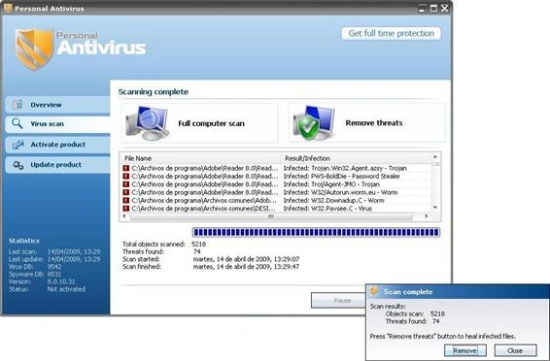The image size is (550, 361).
Task: Click the Scanning complete heading
Action: click(x=153, y=92)
